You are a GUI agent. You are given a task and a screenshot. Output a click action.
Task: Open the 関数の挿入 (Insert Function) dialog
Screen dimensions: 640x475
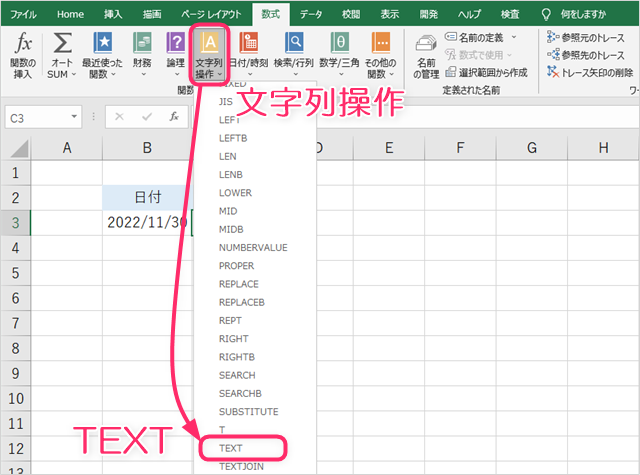coord(23,55)
